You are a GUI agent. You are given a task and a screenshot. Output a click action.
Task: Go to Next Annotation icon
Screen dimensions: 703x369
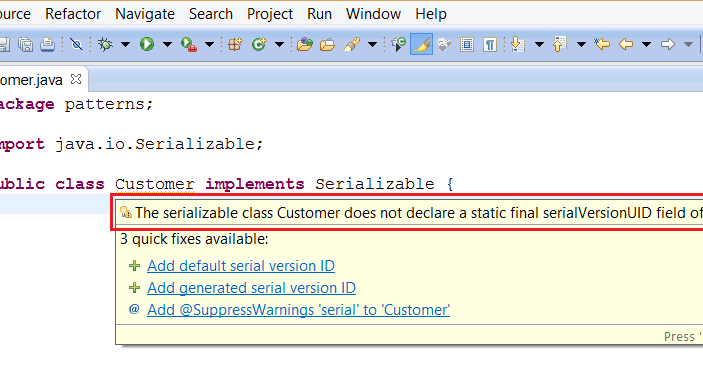(517, 44)
